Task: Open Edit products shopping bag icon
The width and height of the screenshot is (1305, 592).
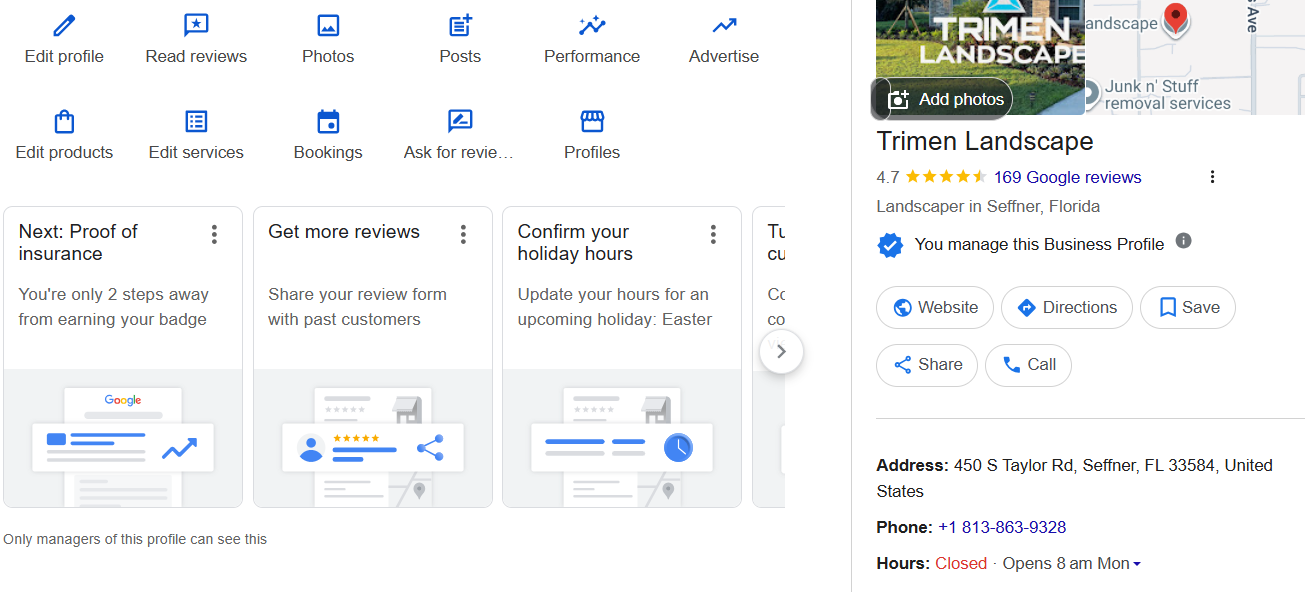Action: click(64, 121)
